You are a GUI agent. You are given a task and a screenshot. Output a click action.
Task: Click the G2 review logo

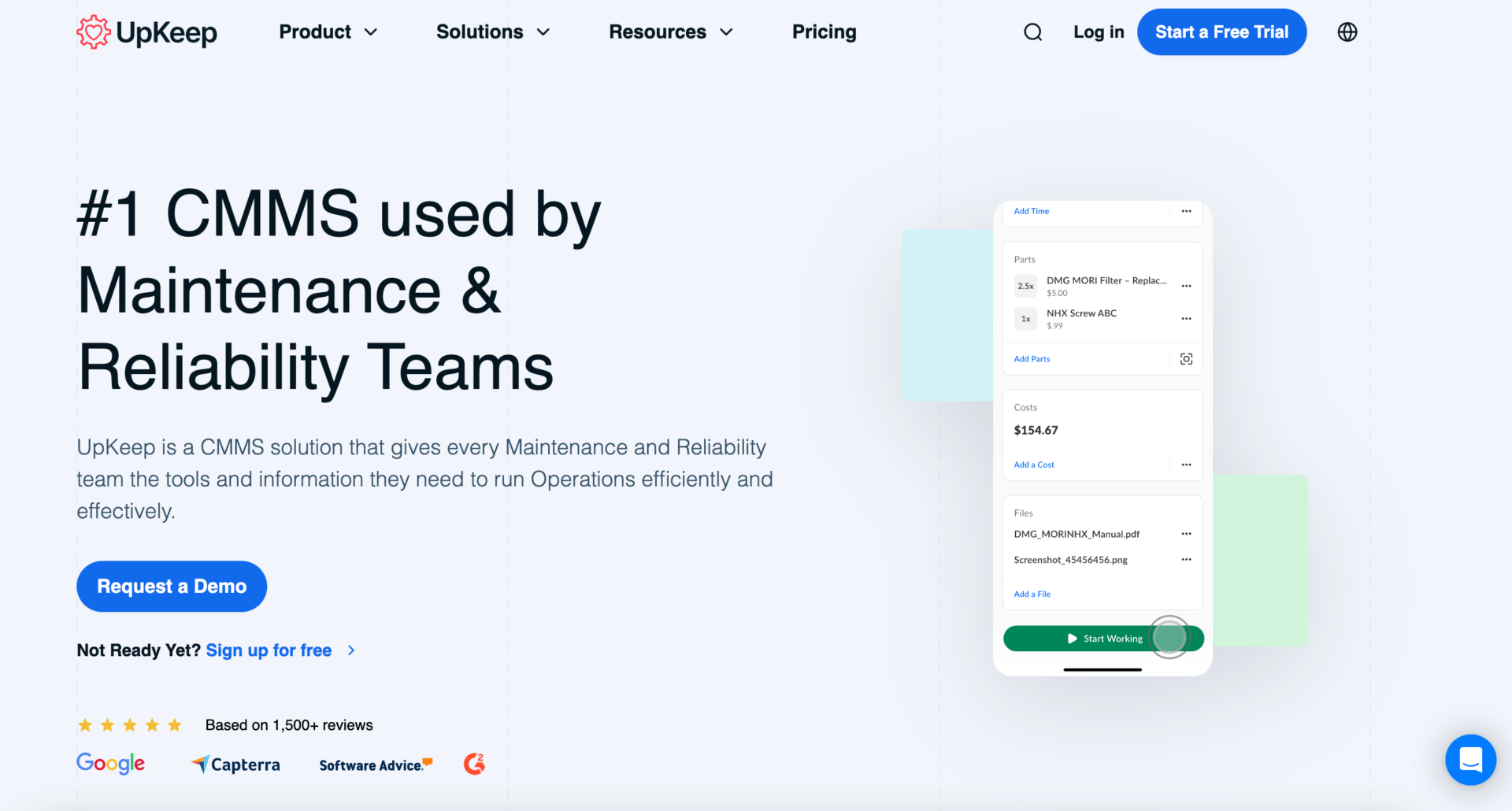[474, 764]
